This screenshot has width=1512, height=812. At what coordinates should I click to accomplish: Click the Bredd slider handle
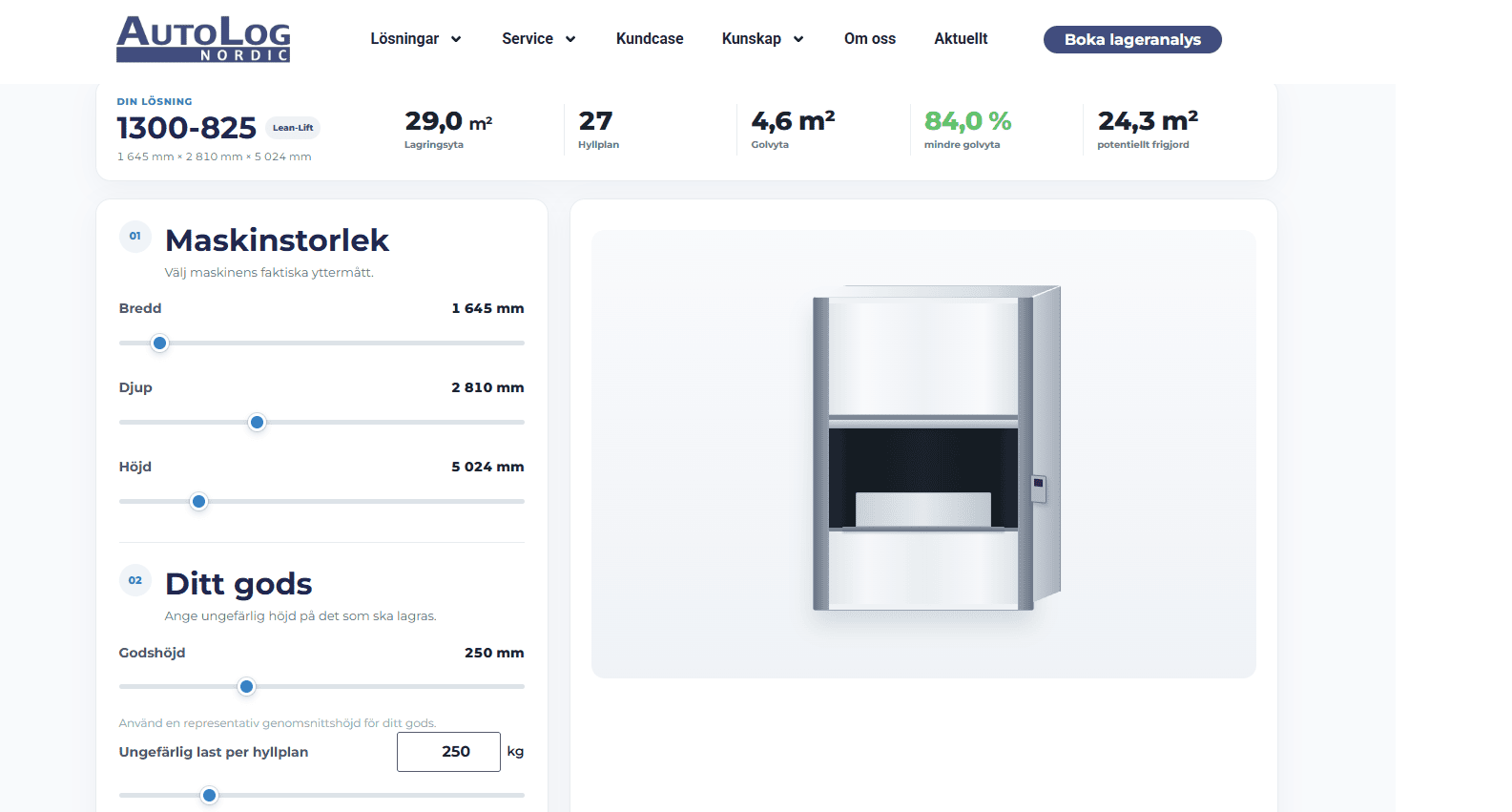point(160,344)
